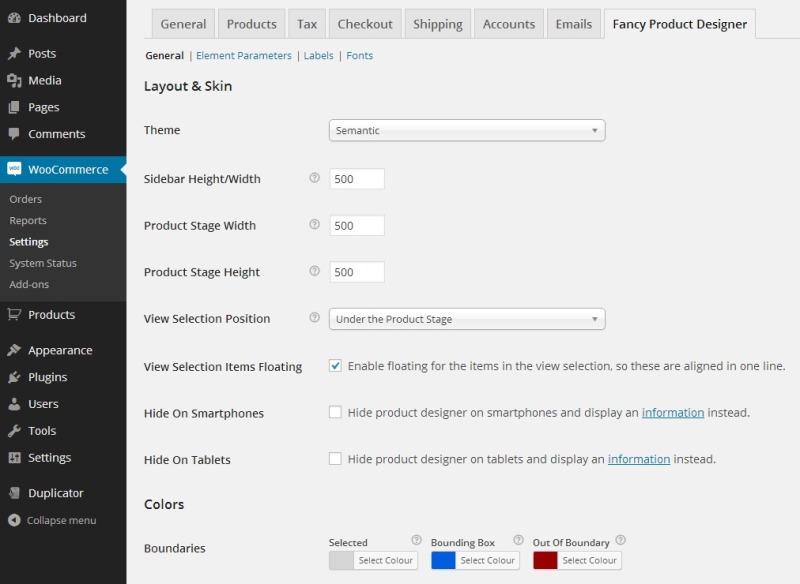Open Reports under WooCommerce menu
Screen dimensions: 800x584
coord(28,221)
